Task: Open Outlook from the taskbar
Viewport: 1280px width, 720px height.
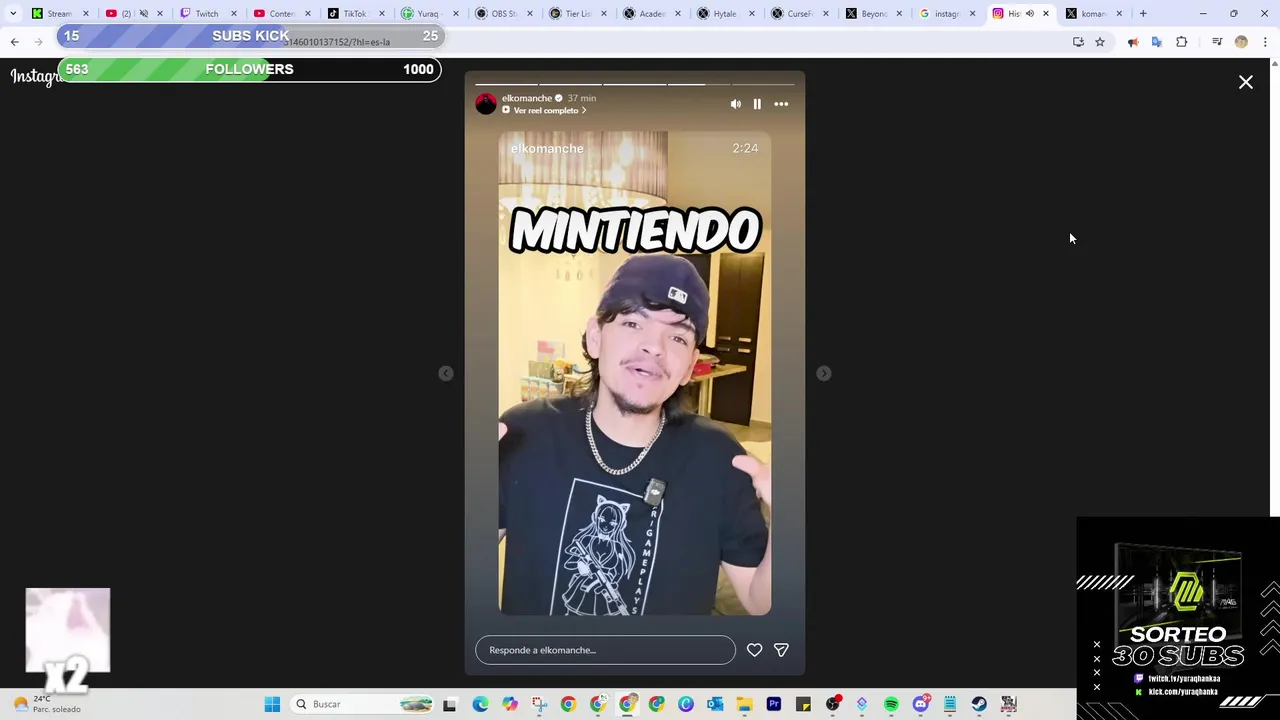Action: 715,704
